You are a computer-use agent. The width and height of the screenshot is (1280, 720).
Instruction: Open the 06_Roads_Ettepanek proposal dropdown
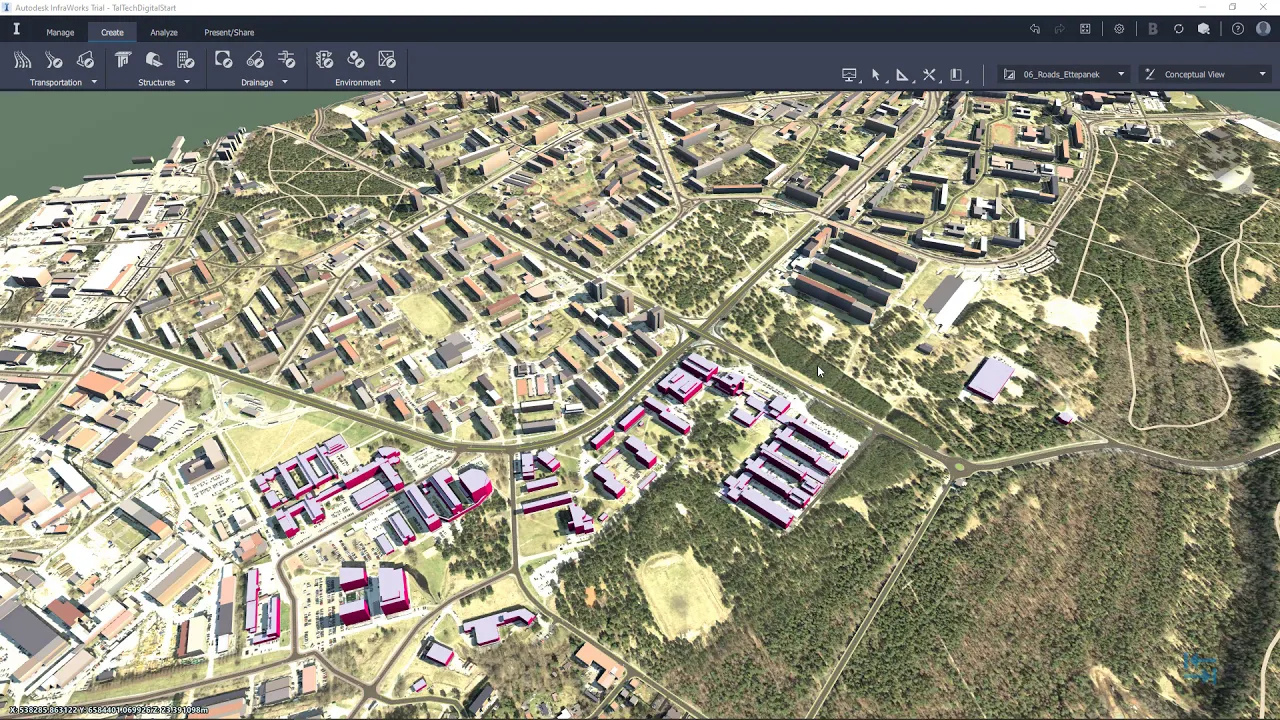tap(1065, 74)
